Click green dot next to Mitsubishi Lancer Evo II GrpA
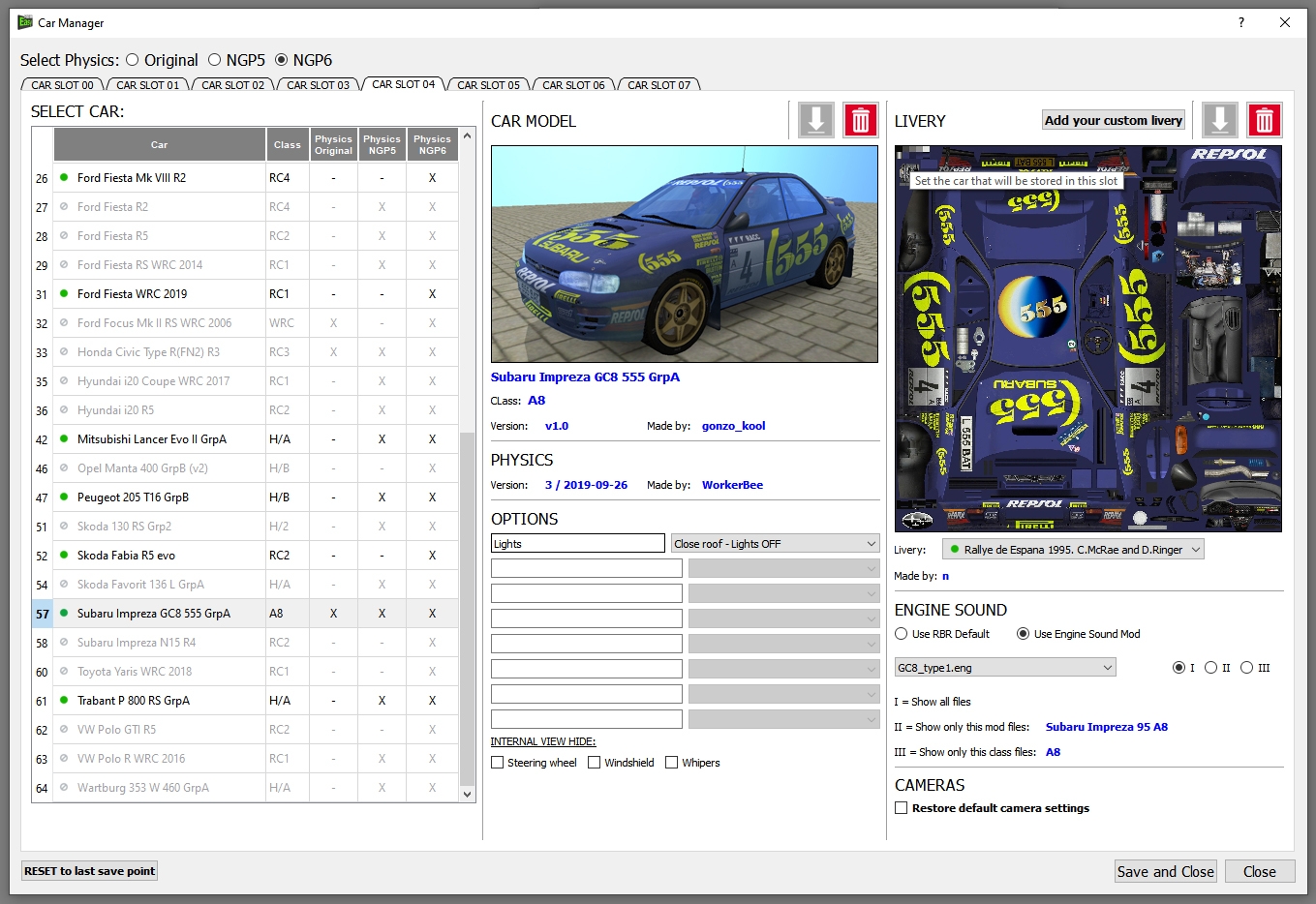This screenshot has height=904, width=1316. click(x=64, y=438)
